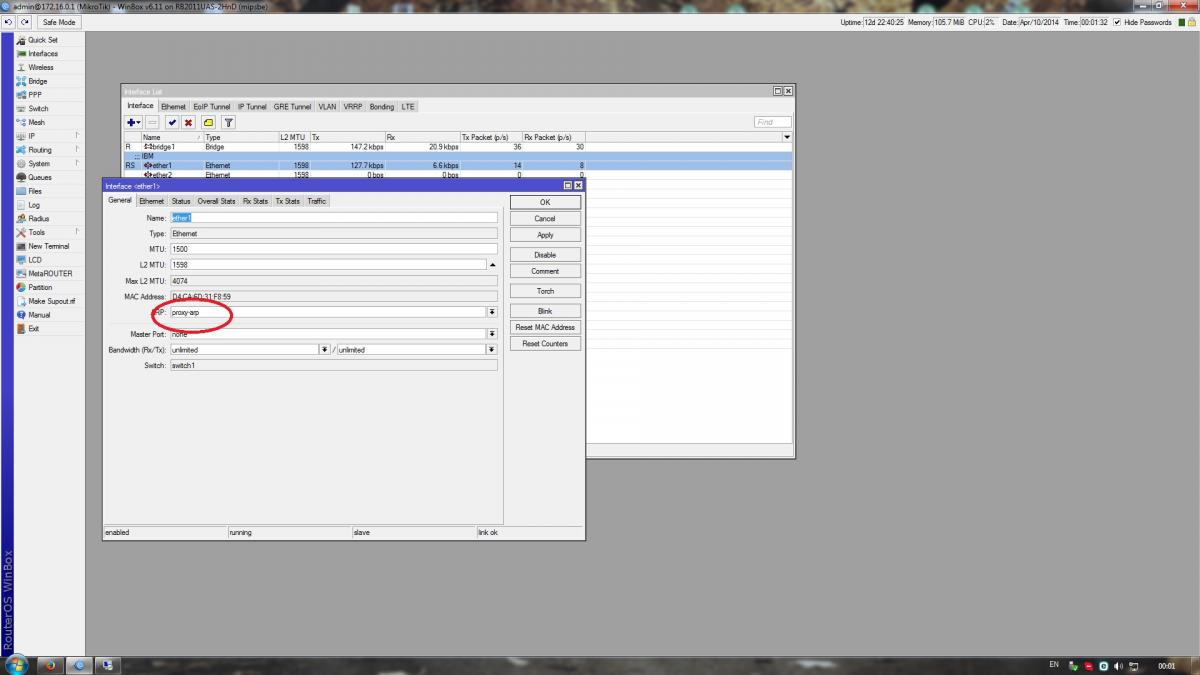Click into the MTU input field
Image resolution: width=1200 pixels, height=675 pixels.
point(333,249)
